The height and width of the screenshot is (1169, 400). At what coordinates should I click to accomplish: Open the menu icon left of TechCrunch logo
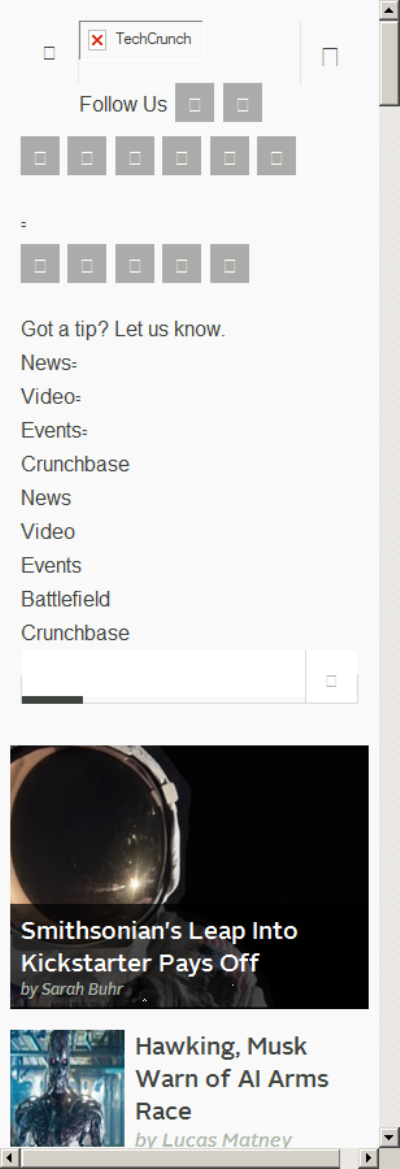[x=49, y=52]
